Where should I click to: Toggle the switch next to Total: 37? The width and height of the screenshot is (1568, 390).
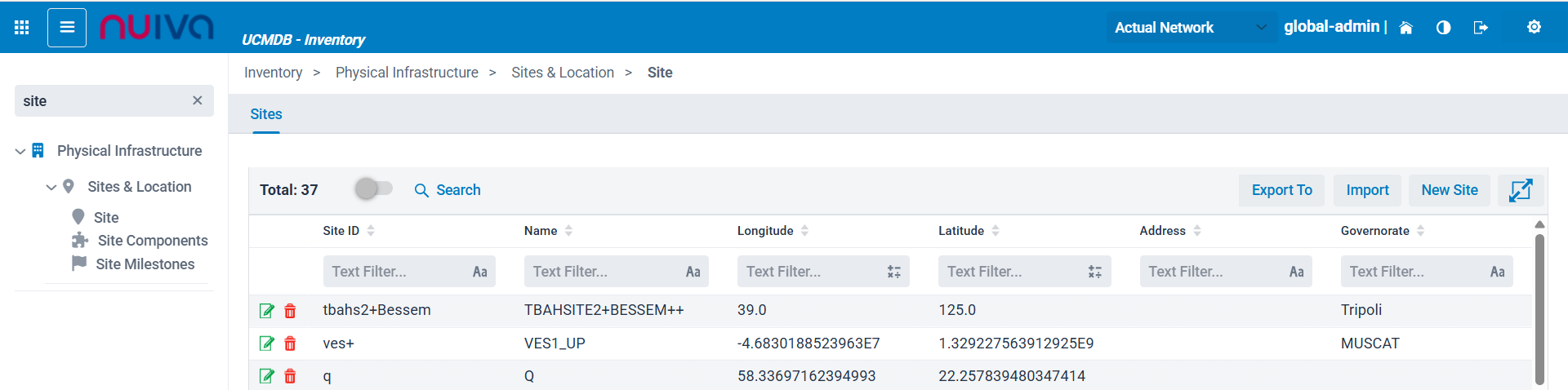(x=374, y=189)
